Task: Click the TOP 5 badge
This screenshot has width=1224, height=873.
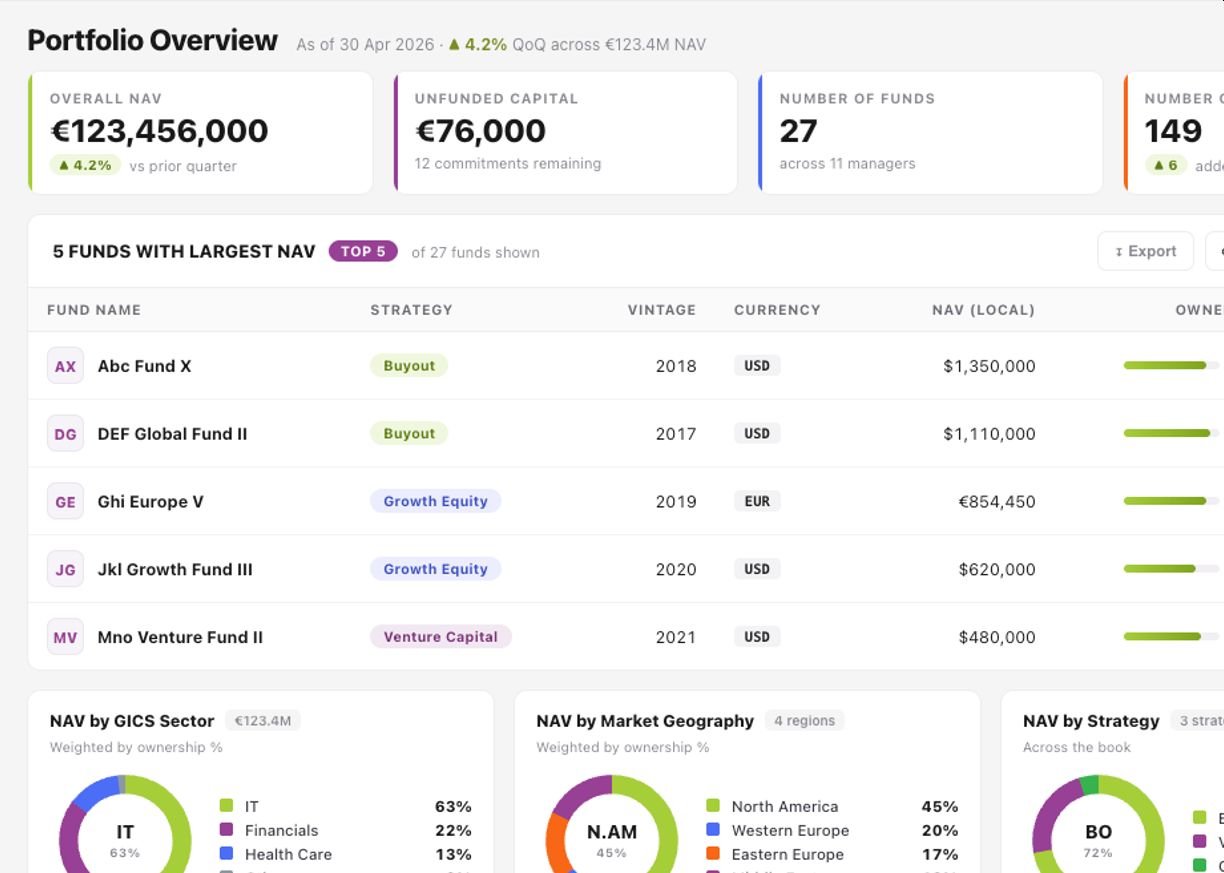Action: coord(363,251)
